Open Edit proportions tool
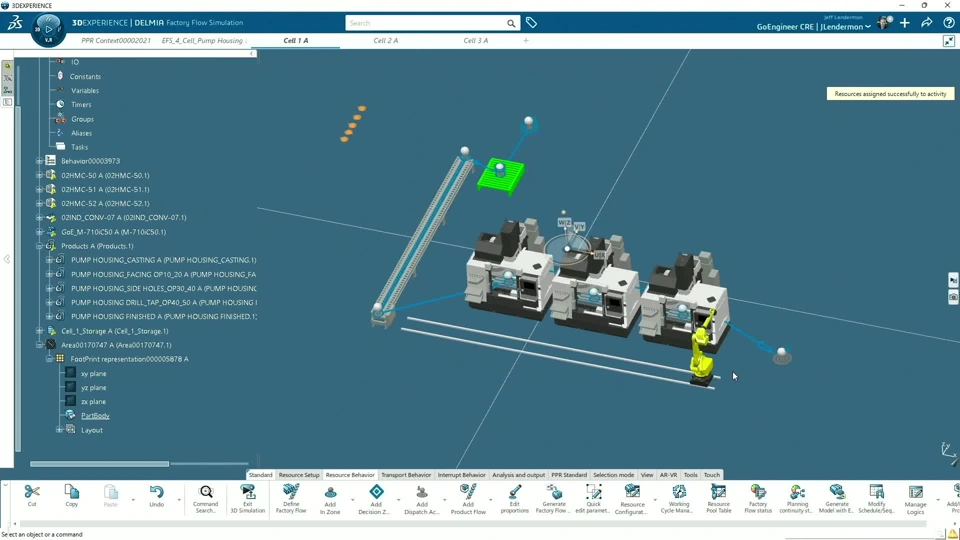The width and height of the screenshot is (960, 540). point(515,499)
